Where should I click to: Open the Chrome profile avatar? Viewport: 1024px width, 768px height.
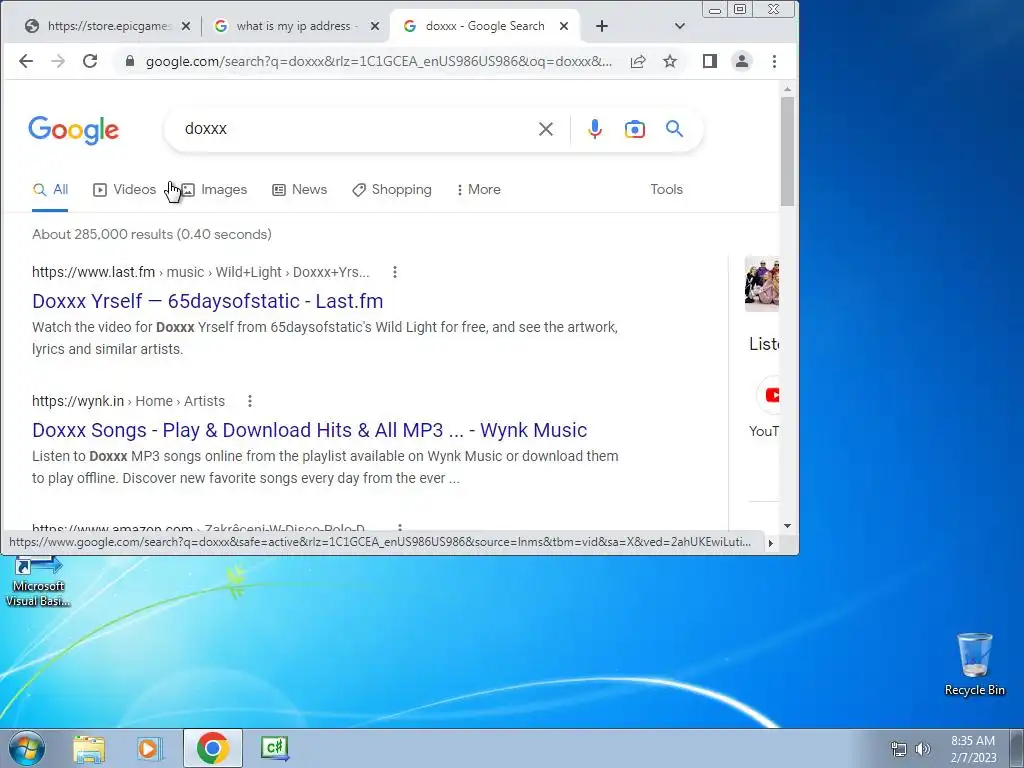click(x=742, y=61)
